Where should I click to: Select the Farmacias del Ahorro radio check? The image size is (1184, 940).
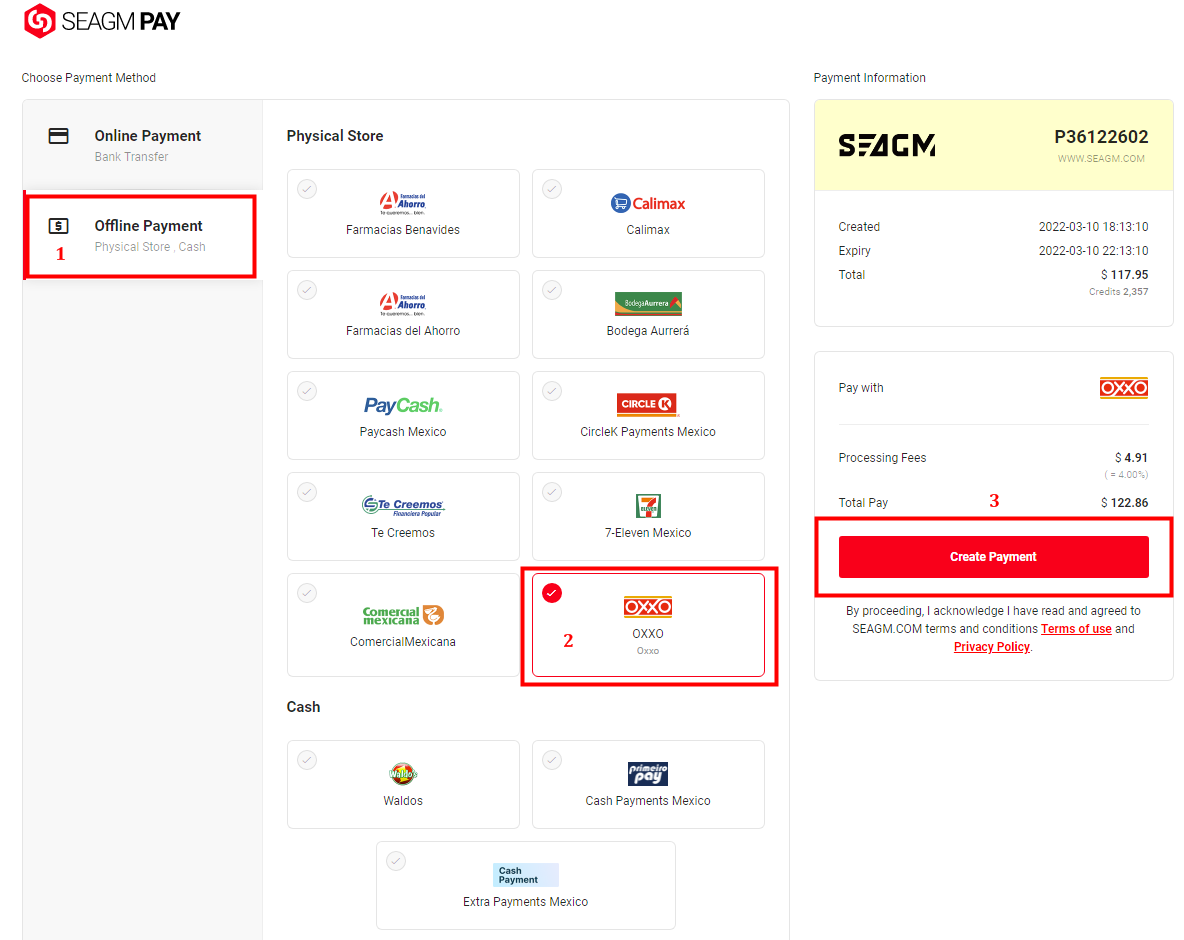(307, 290)
